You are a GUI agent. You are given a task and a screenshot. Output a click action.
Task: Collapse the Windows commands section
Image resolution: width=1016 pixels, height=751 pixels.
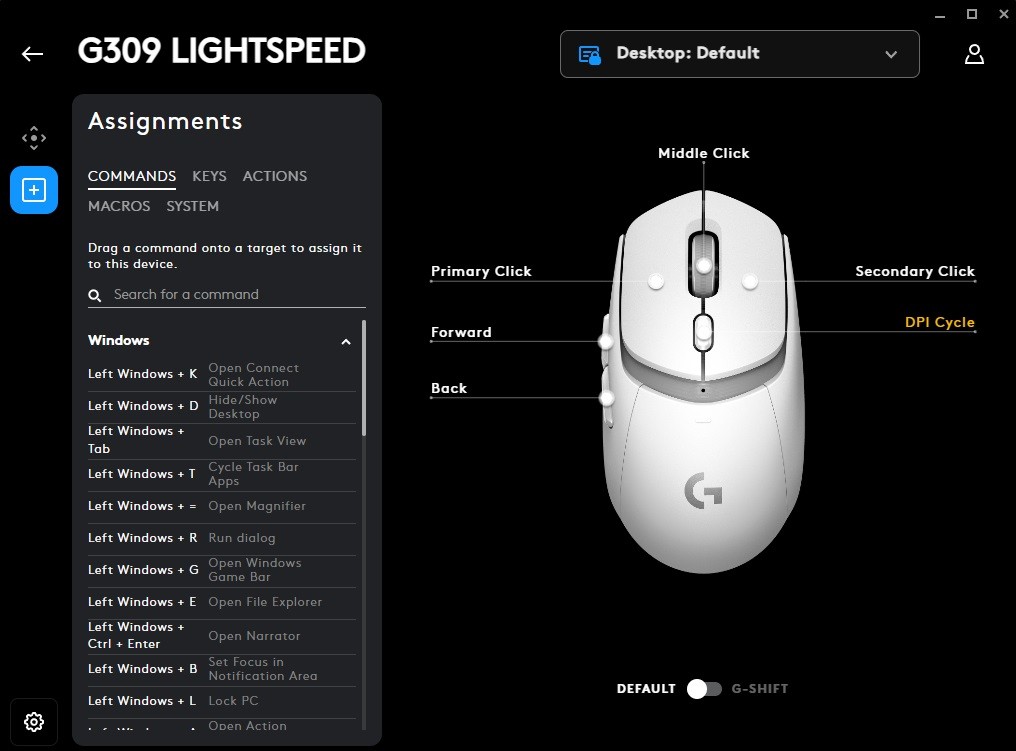[346, 341]
